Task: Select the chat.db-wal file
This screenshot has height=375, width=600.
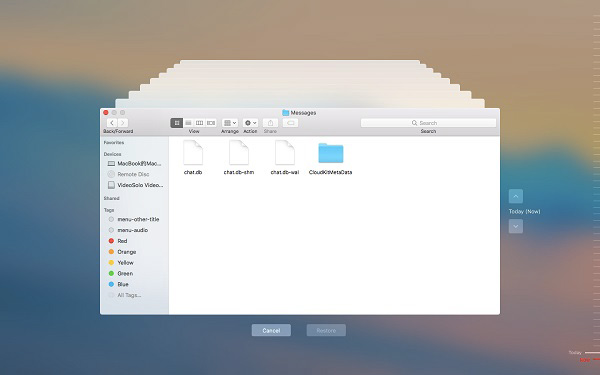Action: 285,157
